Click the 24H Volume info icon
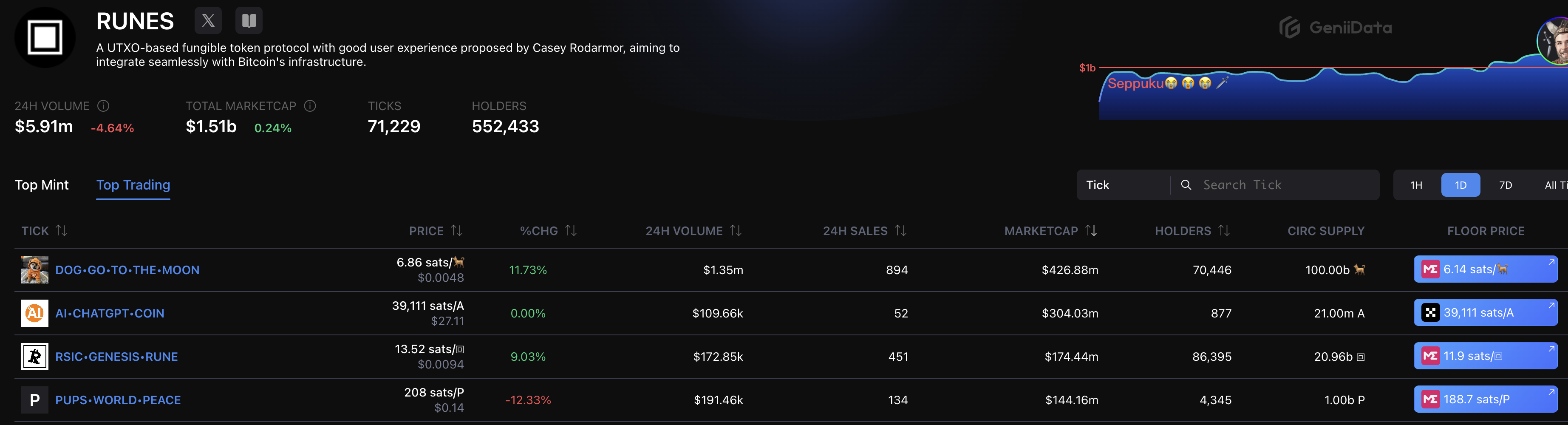Screen dimensions: 1568x425 pos(104,106)
